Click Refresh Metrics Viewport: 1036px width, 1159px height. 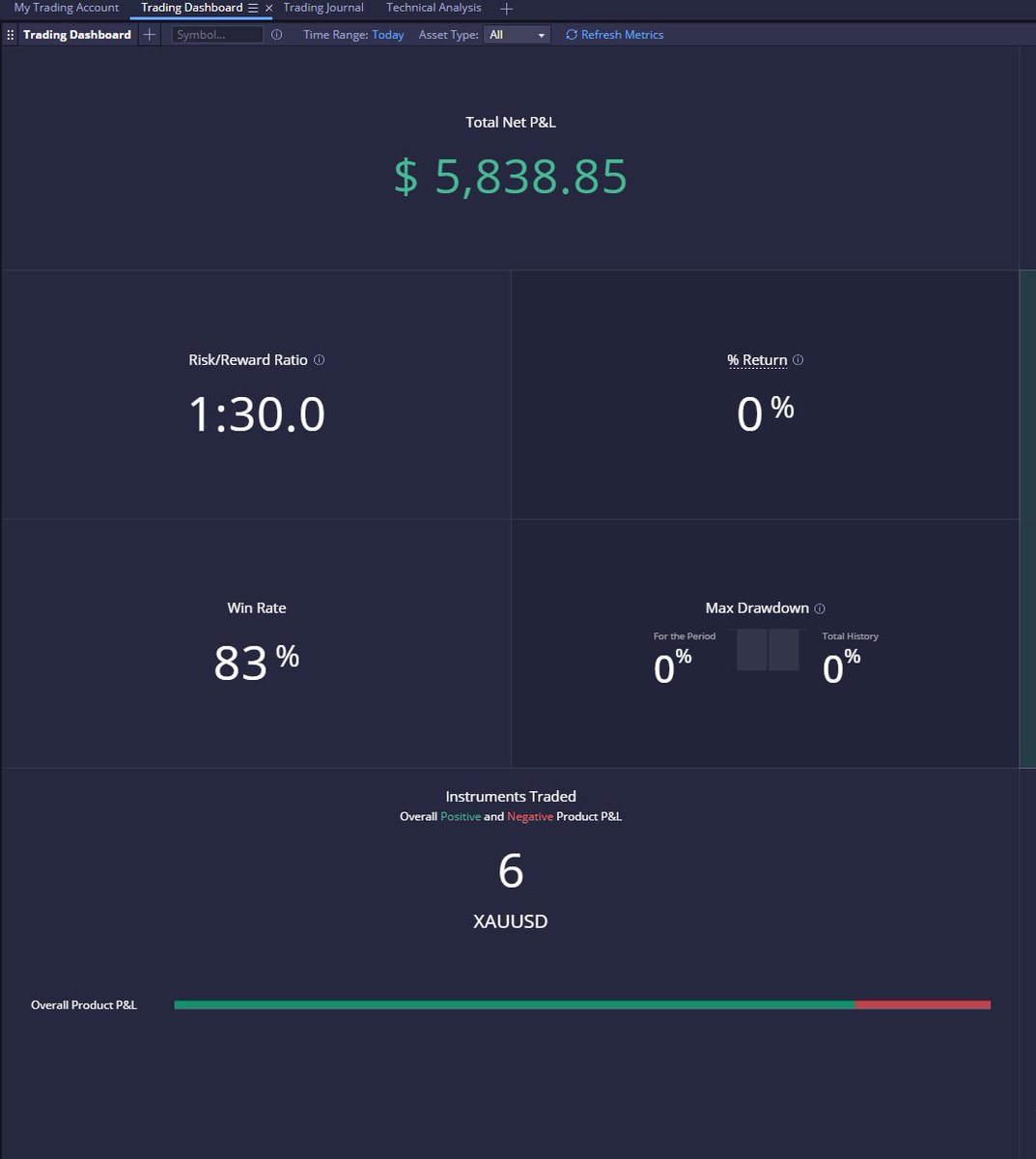point(614,35)
